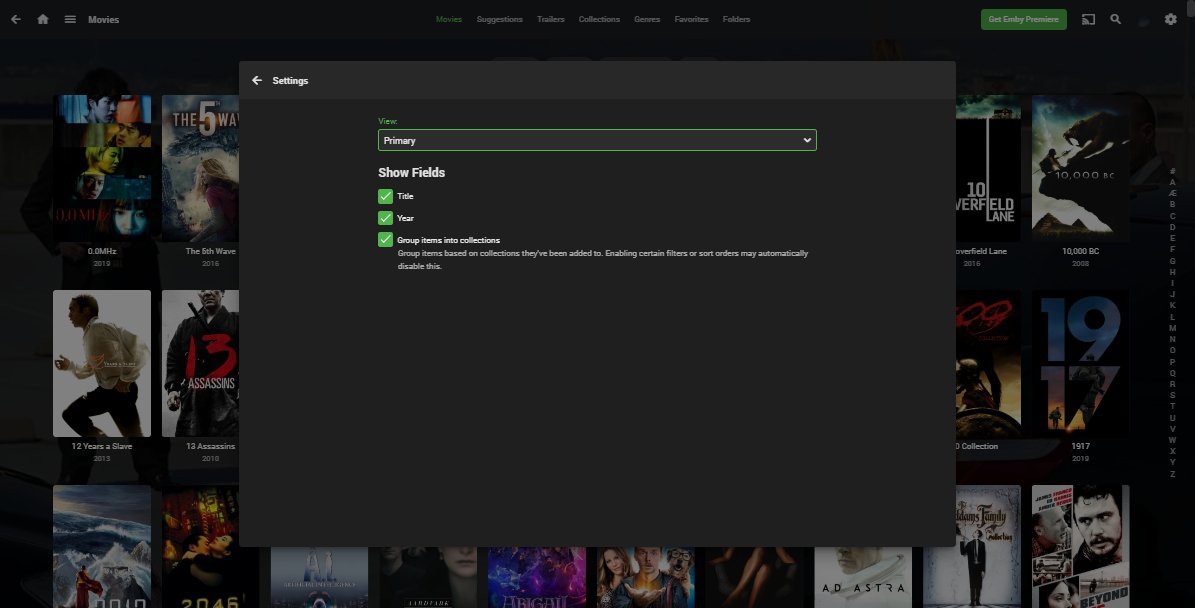Open the Trailers tab
The height and width of the screenshot is (608, 1195).
550,18
